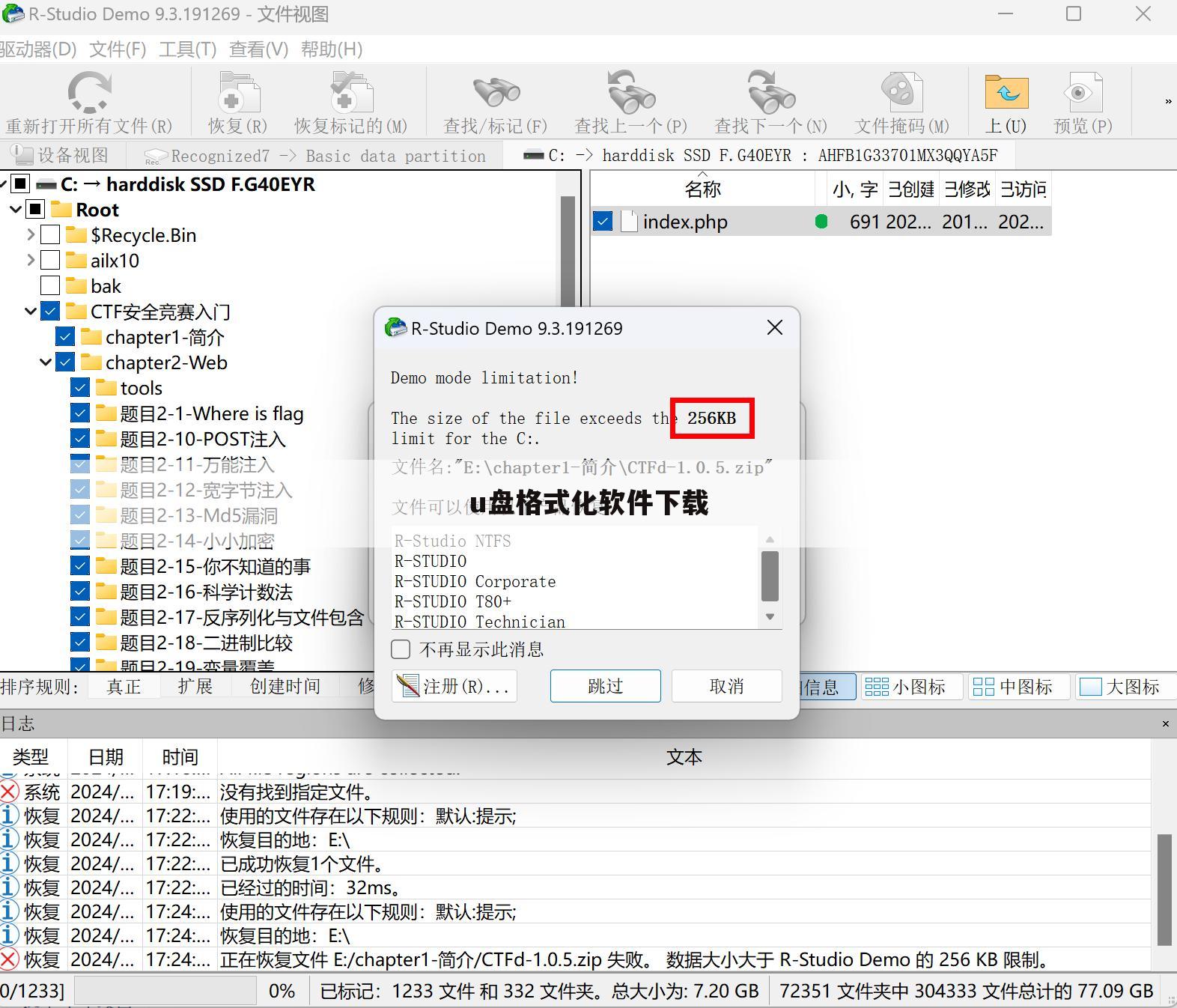Open the Help (帮助) menu
This screenshot has width=1177, height=1008.
point(332,49)
